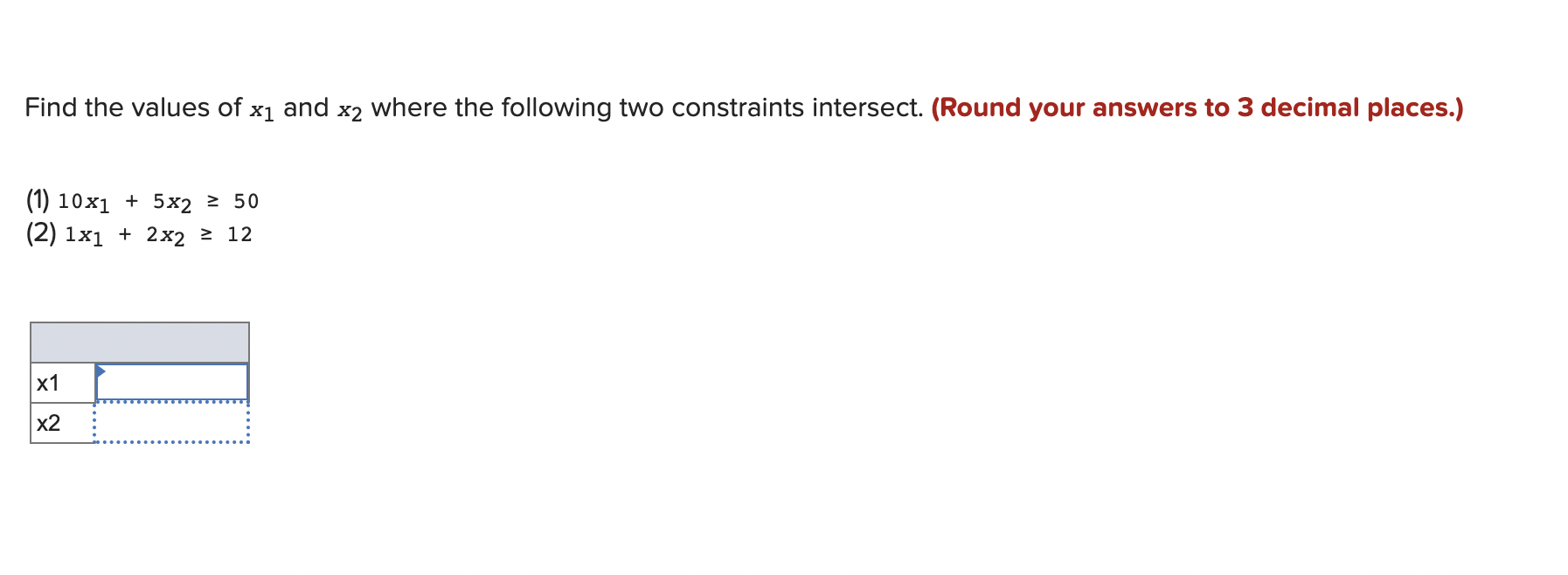Screen dimensions: 1568x575
Task: Click the x1 row label
Action: click(x=49, y=382)
